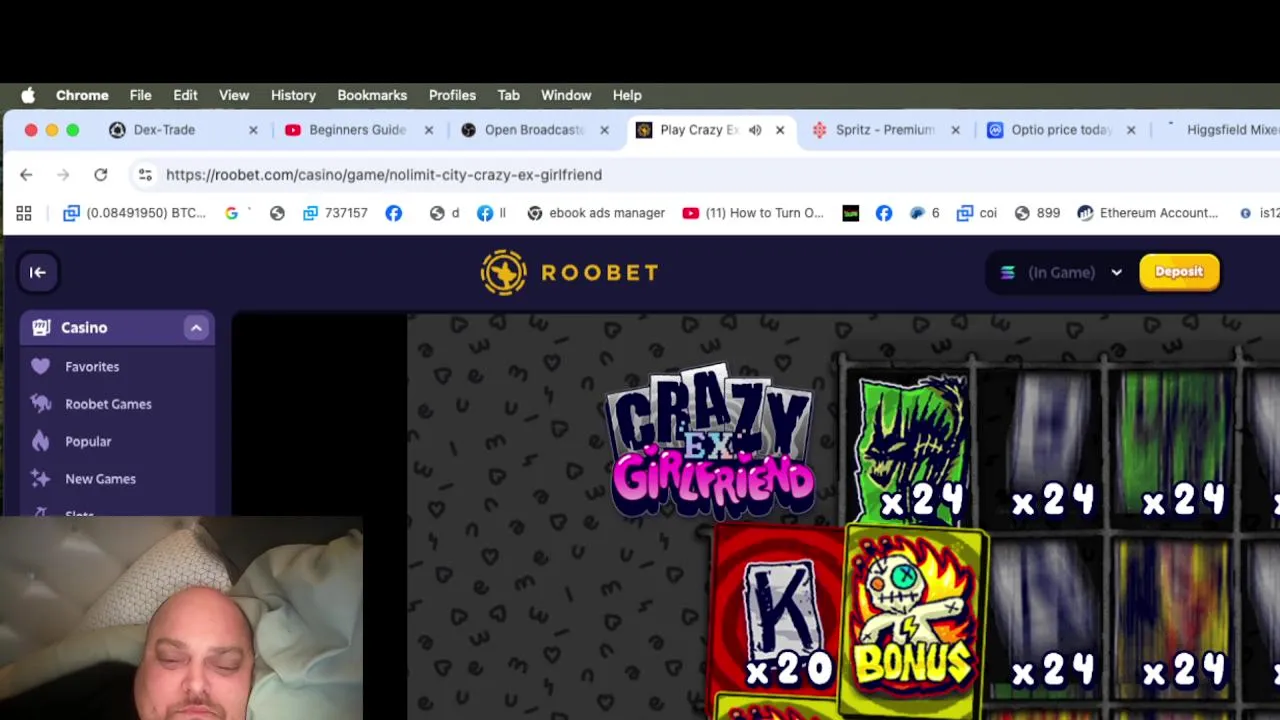
Task: Click the New Games sparkle icon
Action: (40, 479)
